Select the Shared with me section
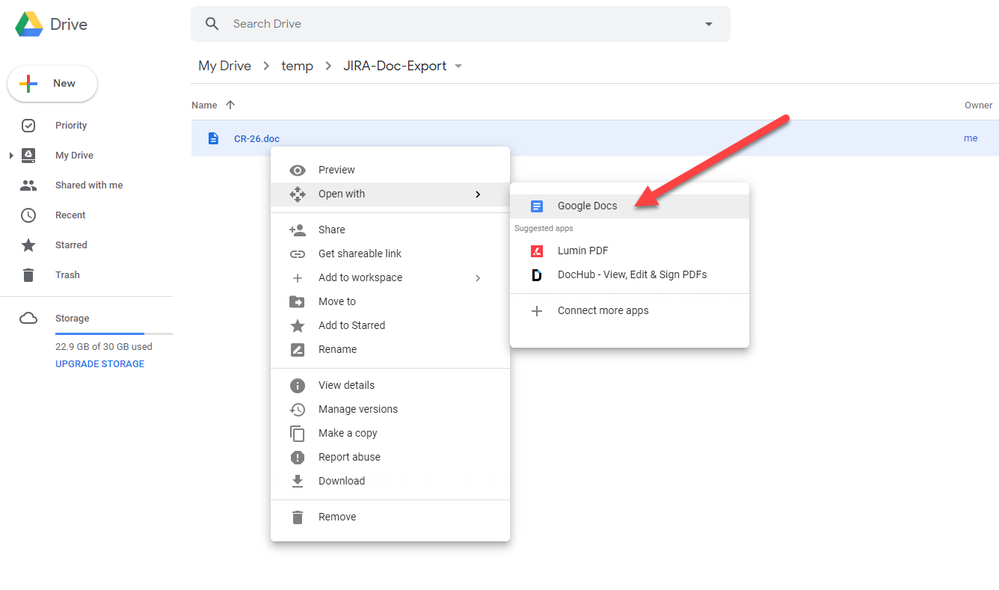 [88, 184]
